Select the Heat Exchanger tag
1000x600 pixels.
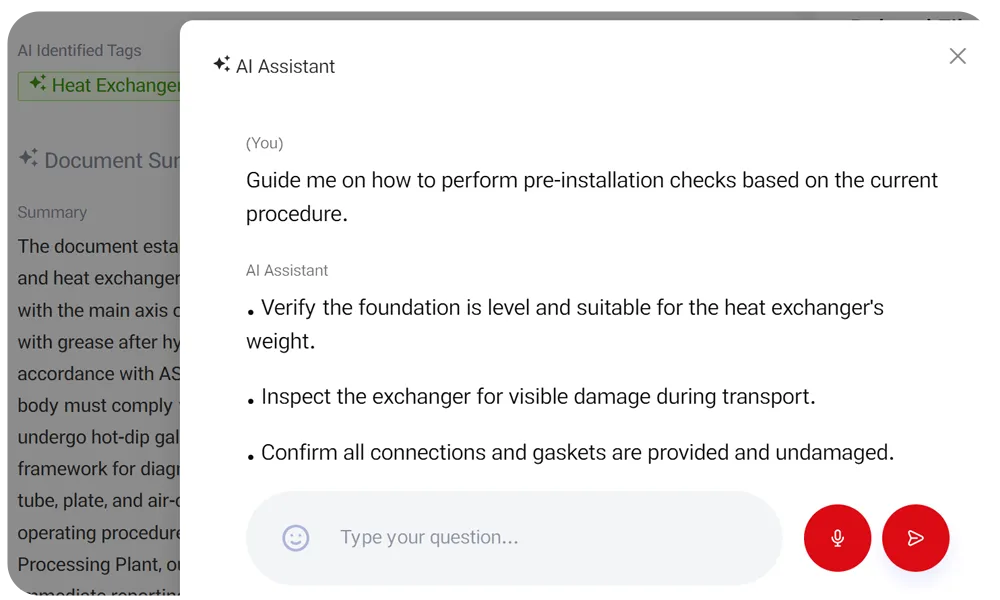point(110,85)
